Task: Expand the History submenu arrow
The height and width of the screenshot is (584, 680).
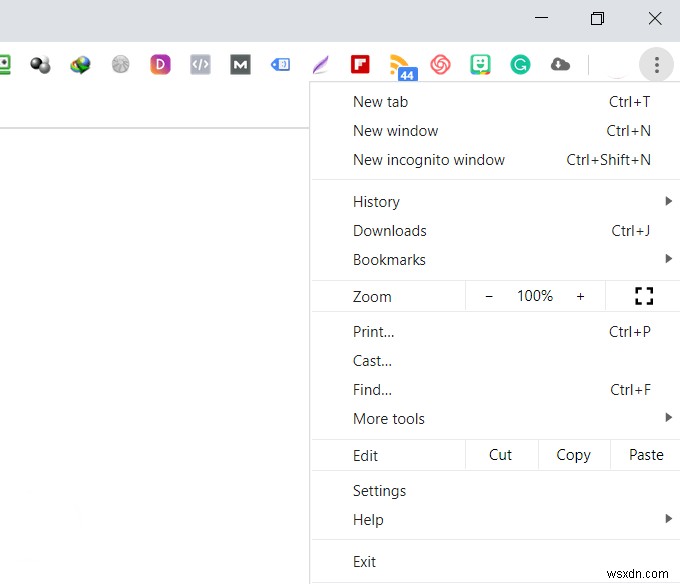Action: click(x=668, y=201)
